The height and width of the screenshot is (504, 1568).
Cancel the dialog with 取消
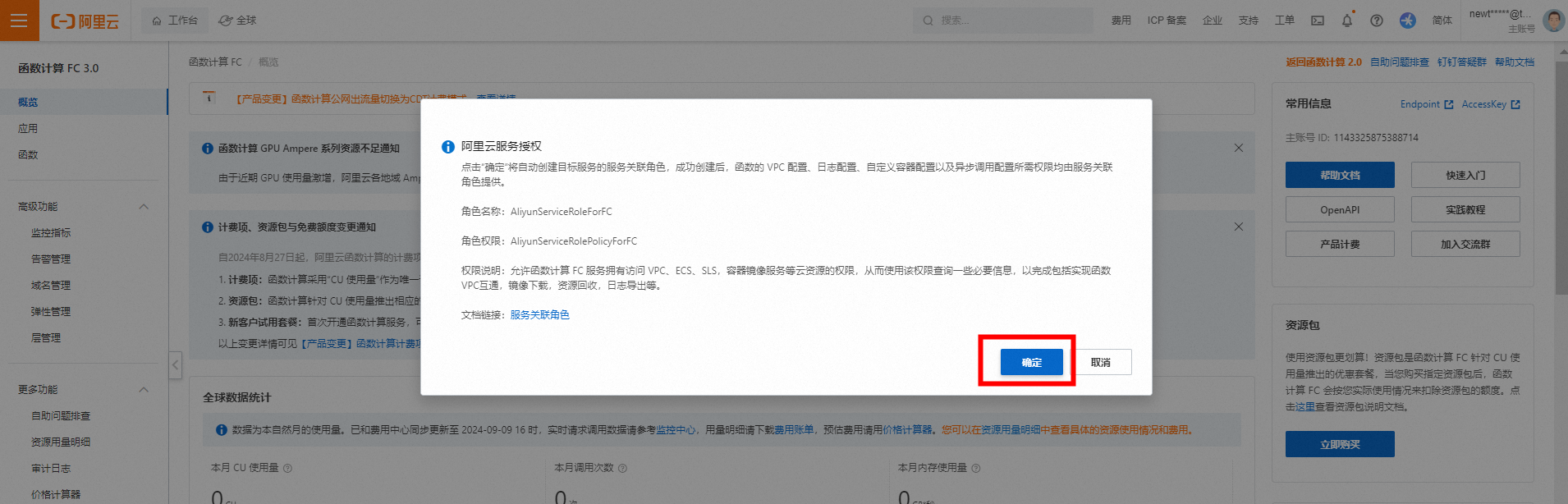pos(1101,362)
